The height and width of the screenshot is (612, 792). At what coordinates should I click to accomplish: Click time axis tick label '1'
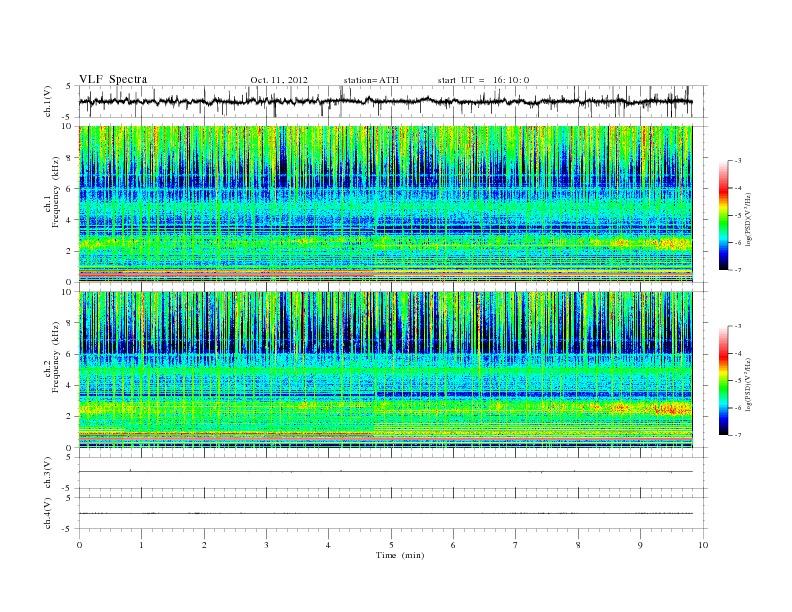point(141,545)
